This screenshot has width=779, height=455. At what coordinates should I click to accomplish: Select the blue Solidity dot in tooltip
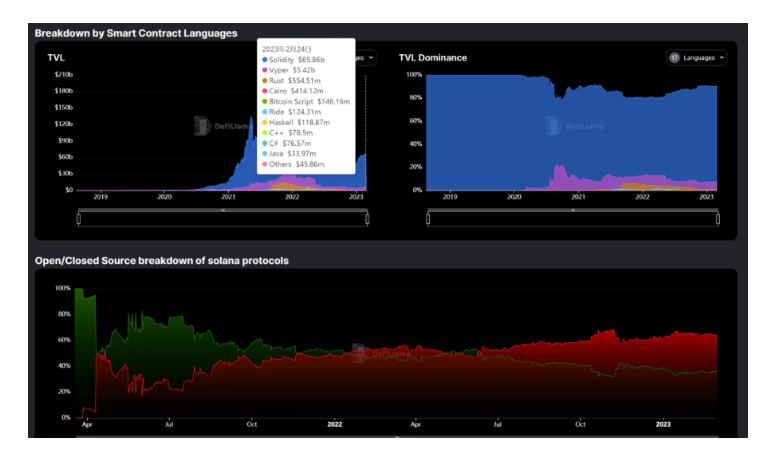coord(264,60)
